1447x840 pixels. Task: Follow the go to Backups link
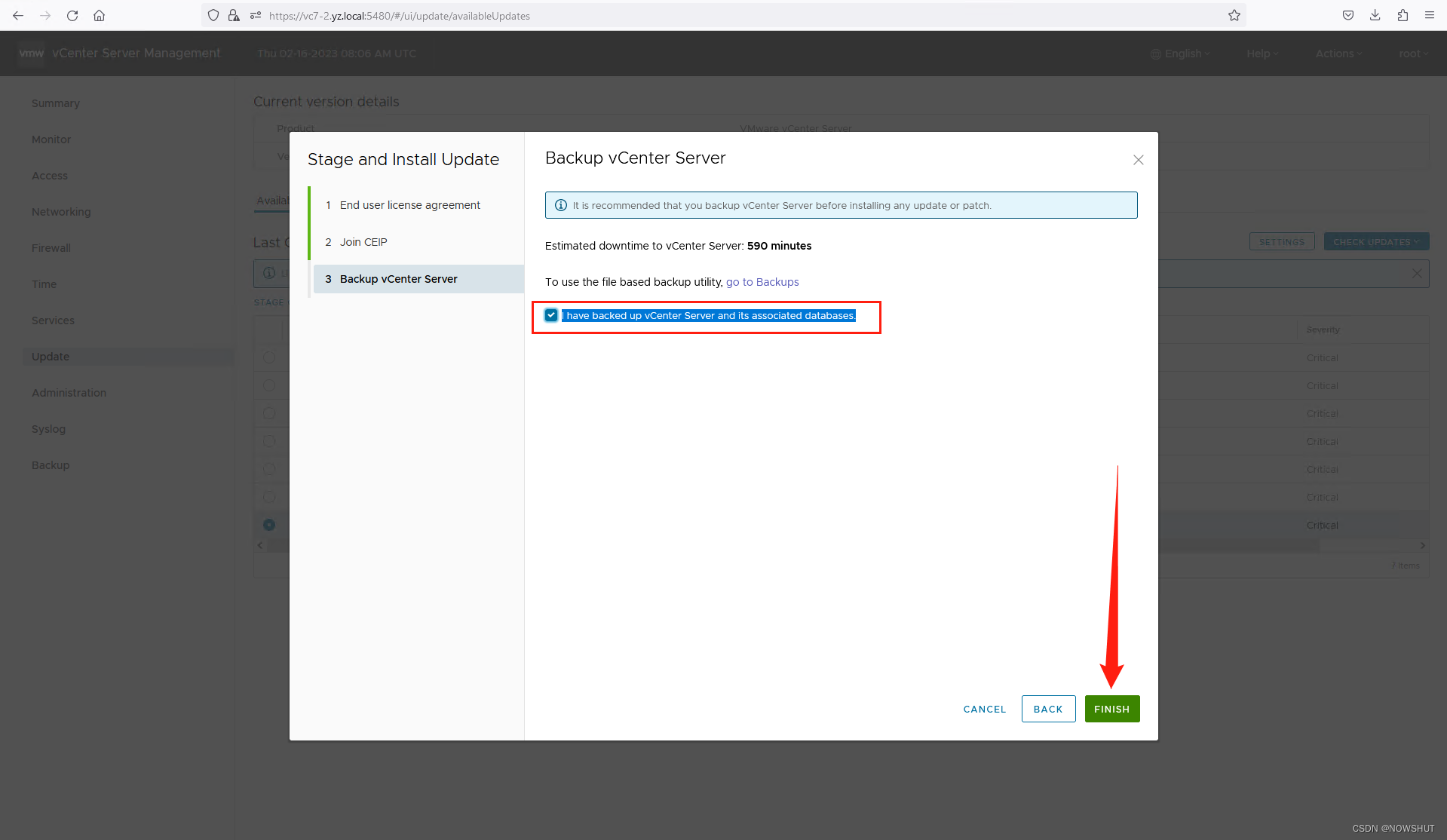762,281
